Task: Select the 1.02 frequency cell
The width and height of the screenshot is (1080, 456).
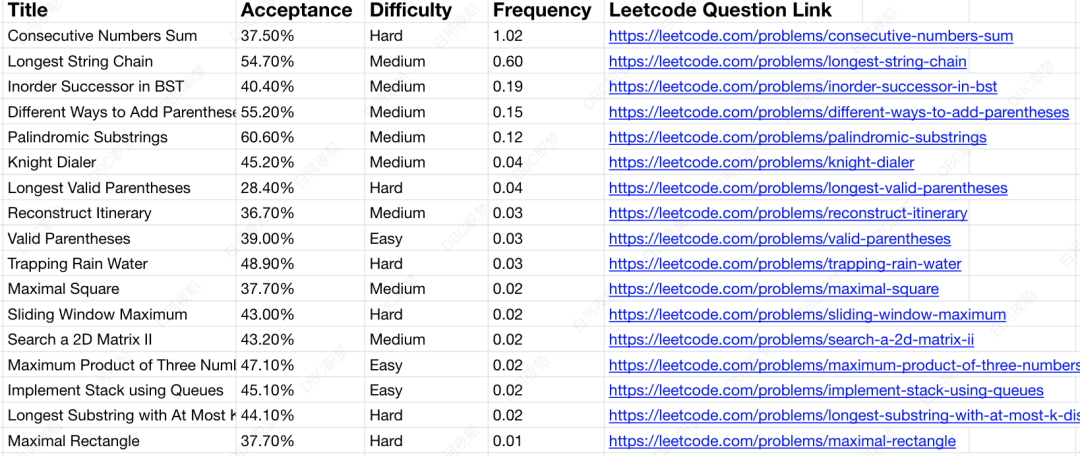Action: pos(546,36)
